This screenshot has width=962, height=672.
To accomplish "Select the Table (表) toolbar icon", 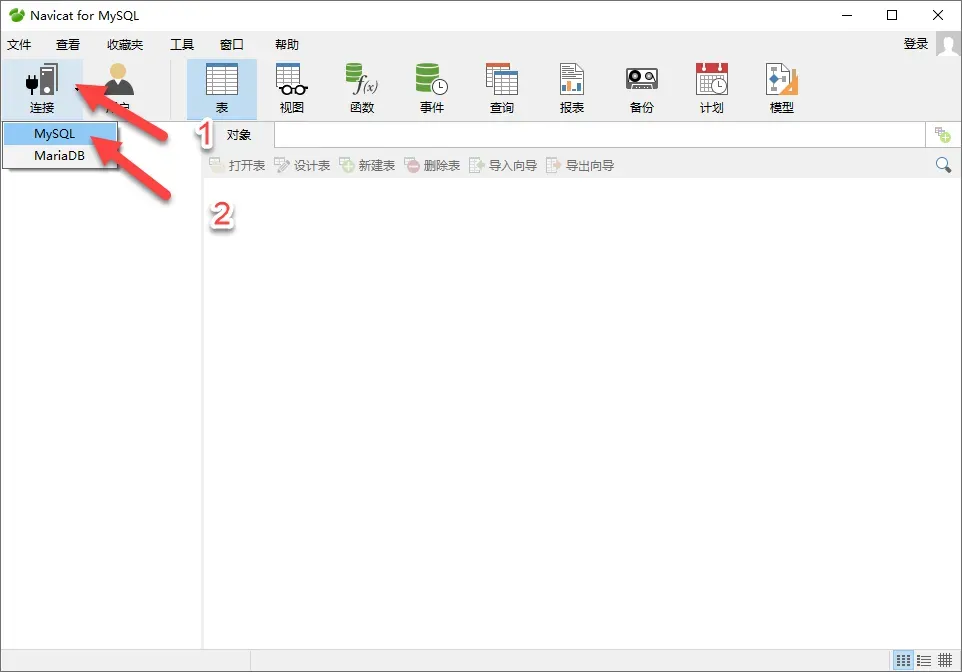I will [221, 88].
